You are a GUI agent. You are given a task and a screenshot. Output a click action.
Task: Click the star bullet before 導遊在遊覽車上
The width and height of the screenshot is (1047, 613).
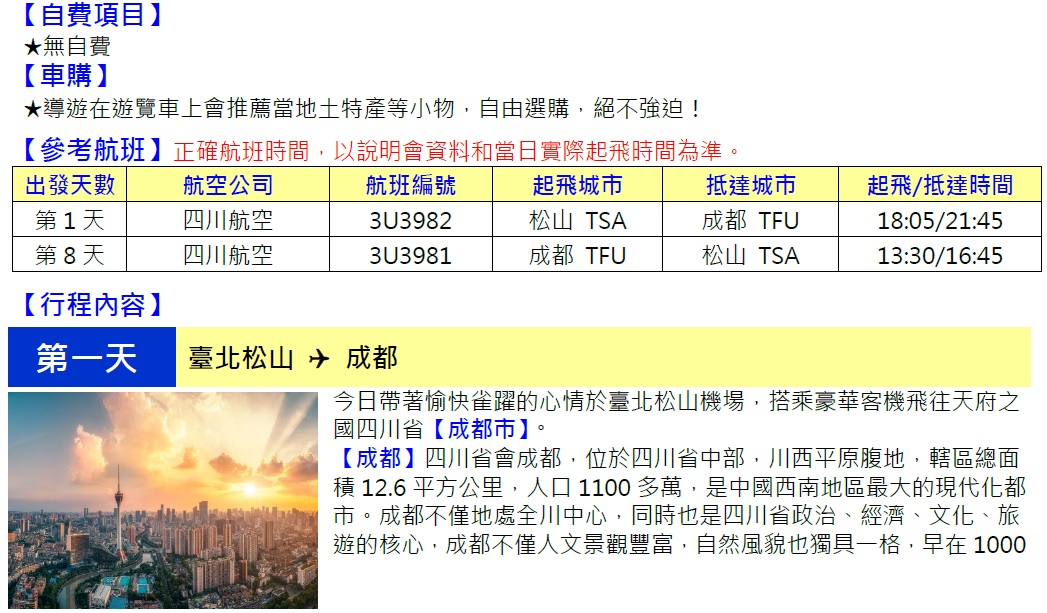(32, 108)
